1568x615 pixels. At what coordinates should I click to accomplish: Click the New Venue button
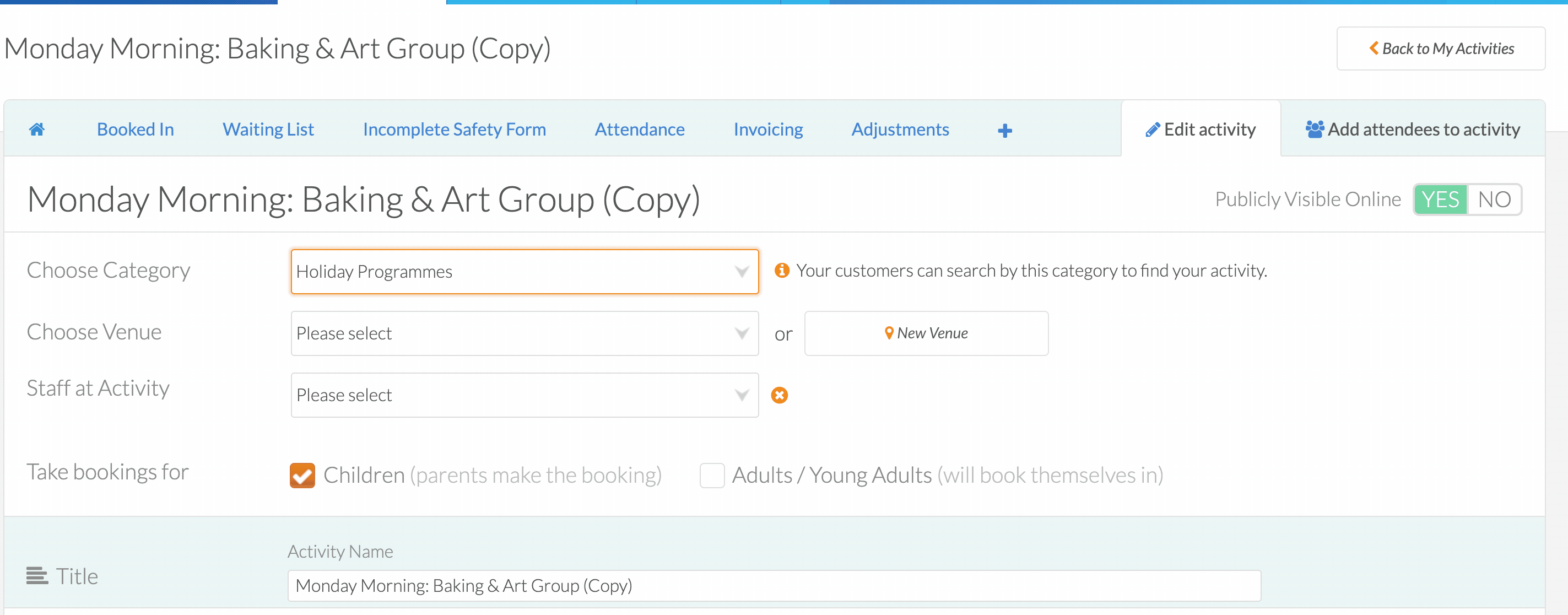coord(926,333)
